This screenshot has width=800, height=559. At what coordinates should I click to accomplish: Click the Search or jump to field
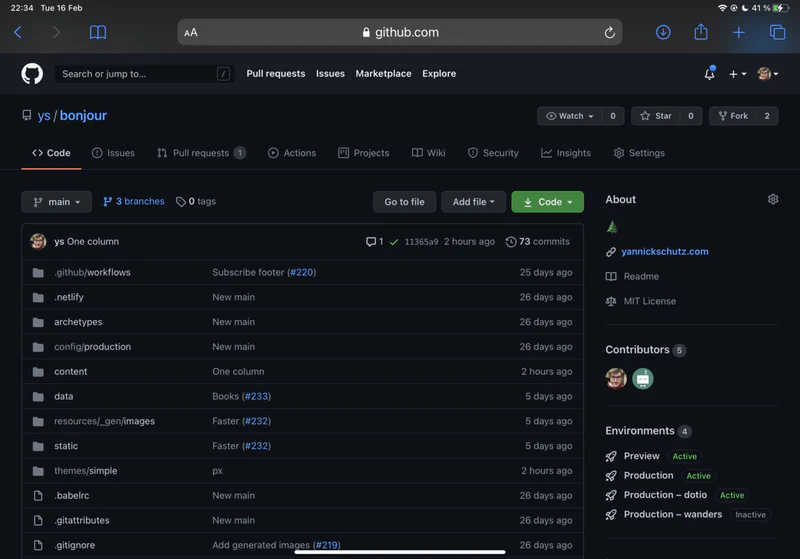144,74
